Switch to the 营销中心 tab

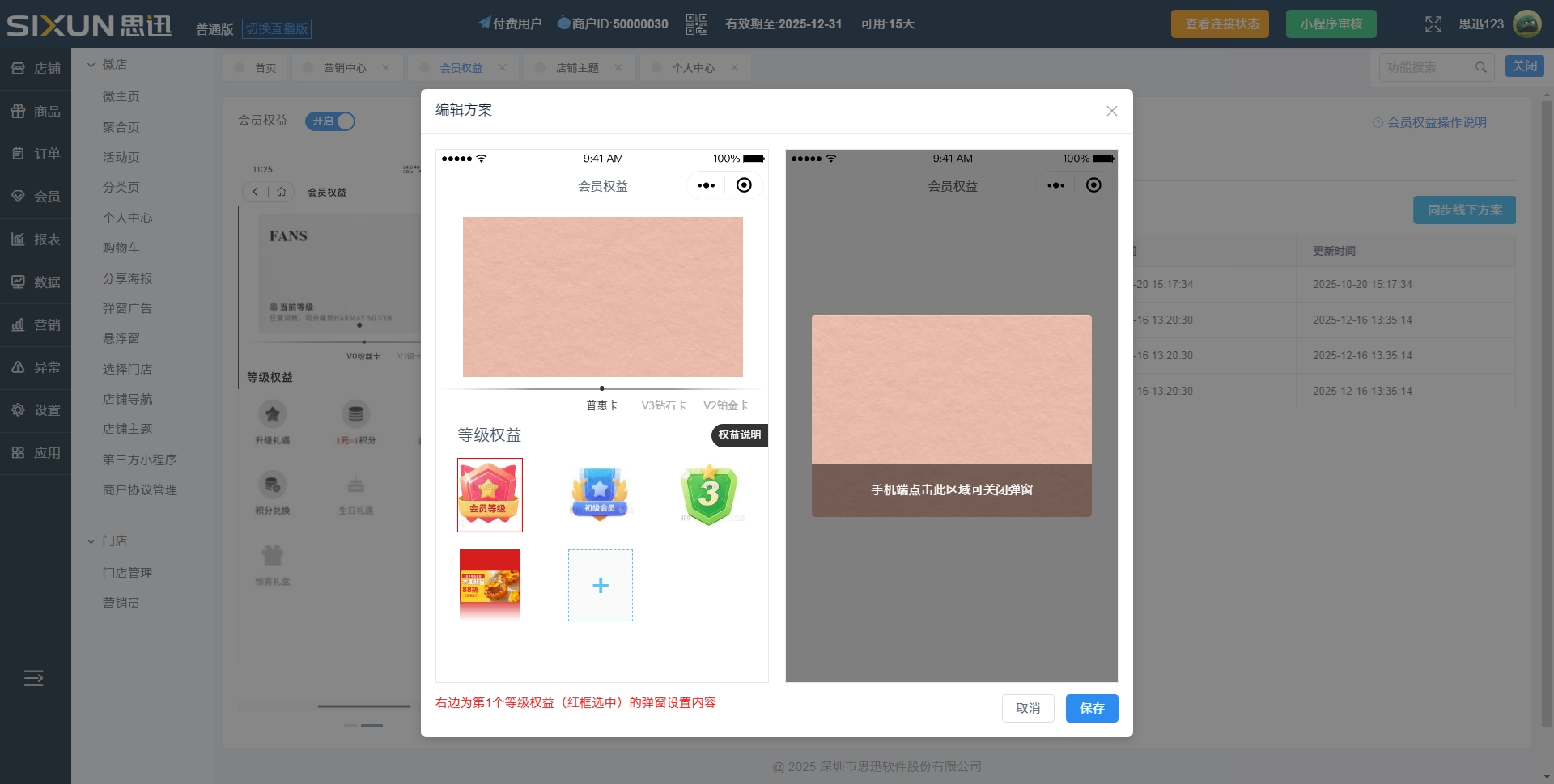point(345,68)
